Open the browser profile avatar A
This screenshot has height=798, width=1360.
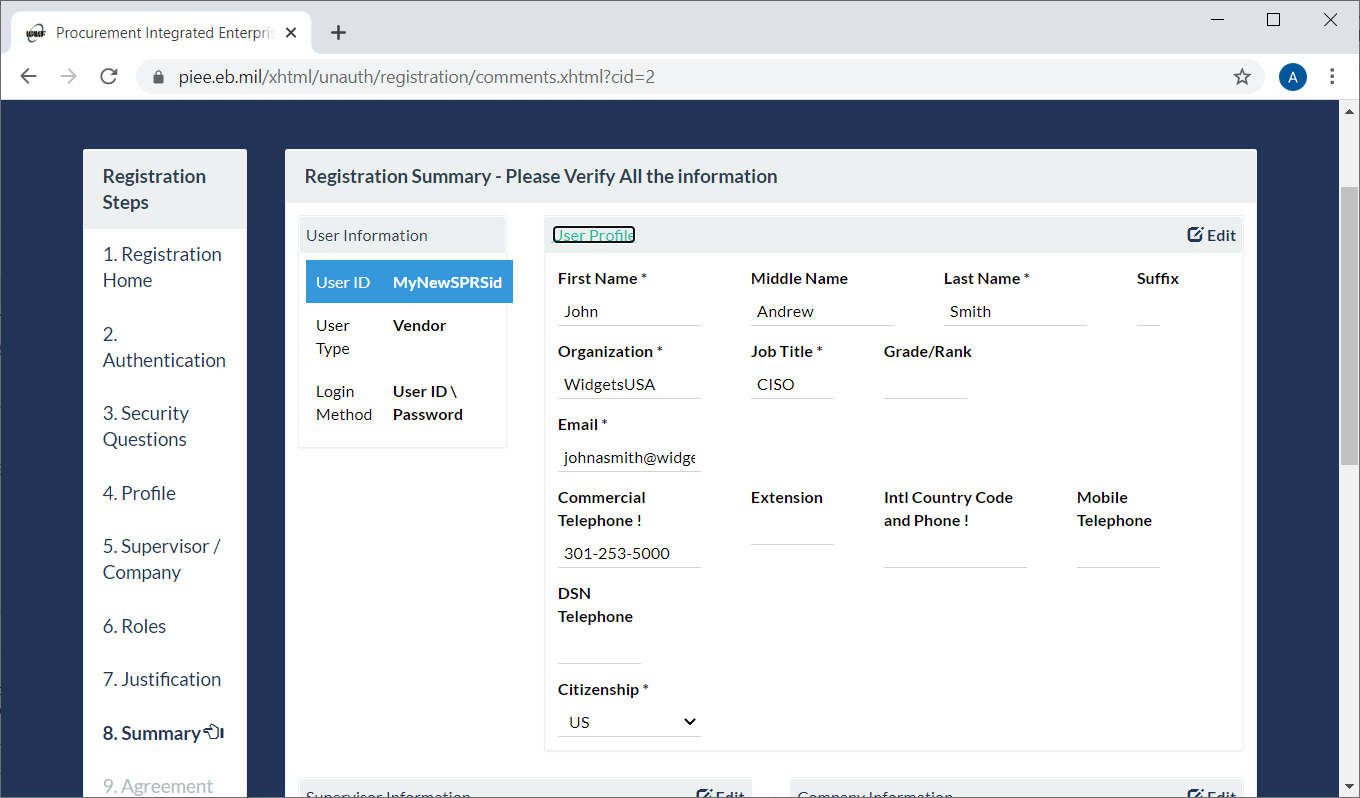tap(1292, 76)
